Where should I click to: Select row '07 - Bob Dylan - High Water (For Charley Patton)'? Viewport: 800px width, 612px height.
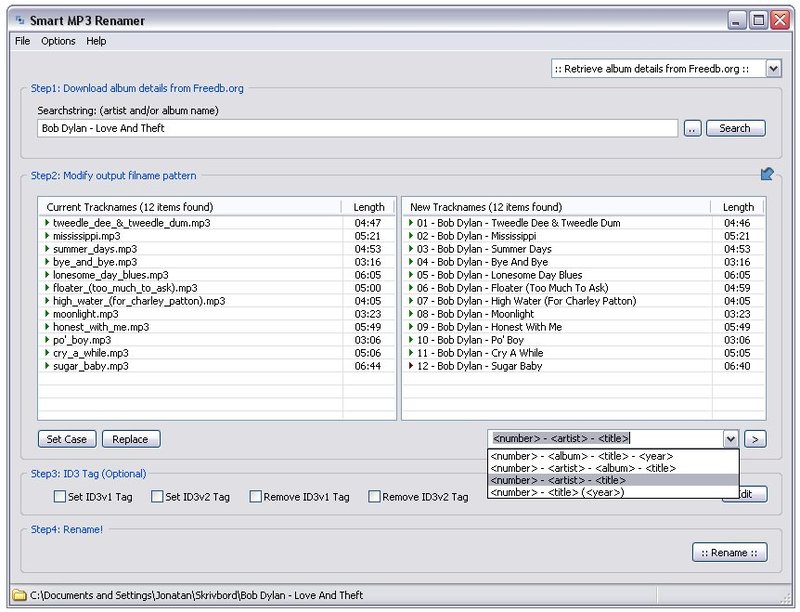pos(584,301)
